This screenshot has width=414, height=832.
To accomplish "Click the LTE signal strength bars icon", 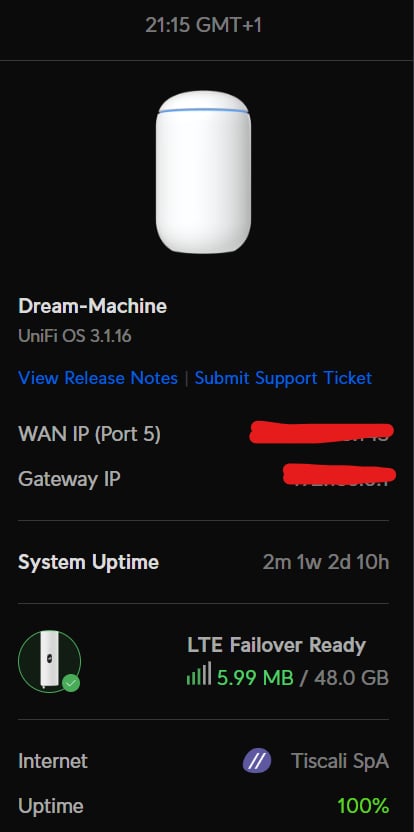I will click(x=199, y=673).
